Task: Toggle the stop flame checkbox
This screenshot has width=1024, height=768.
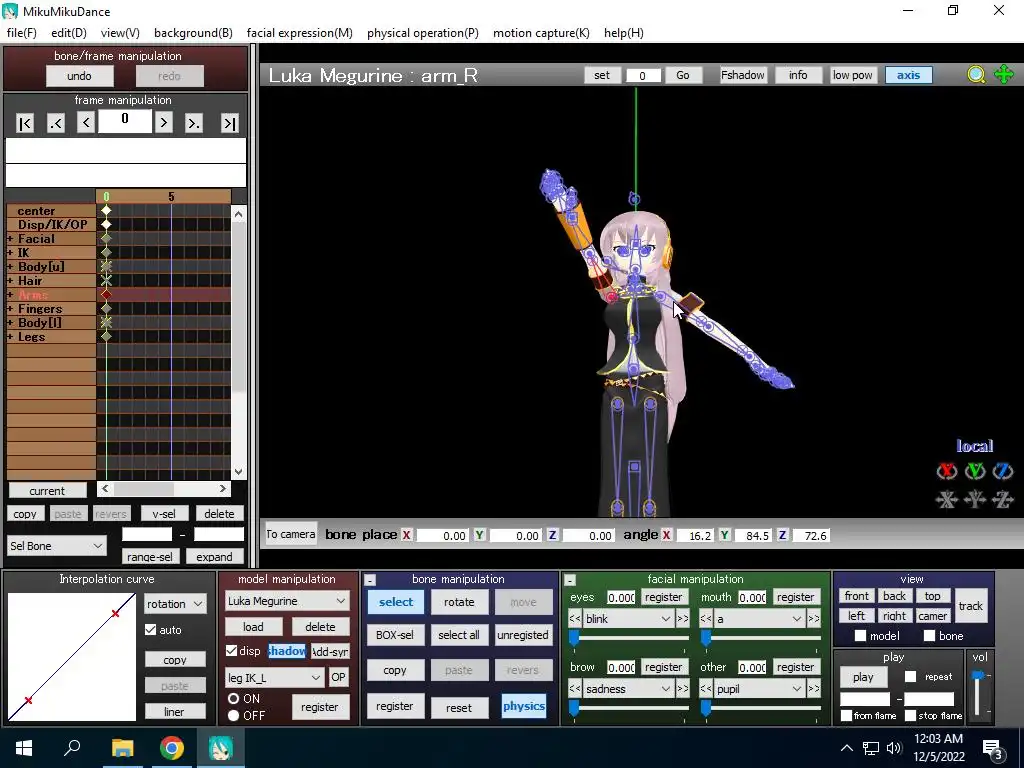Action: [910, 715]
